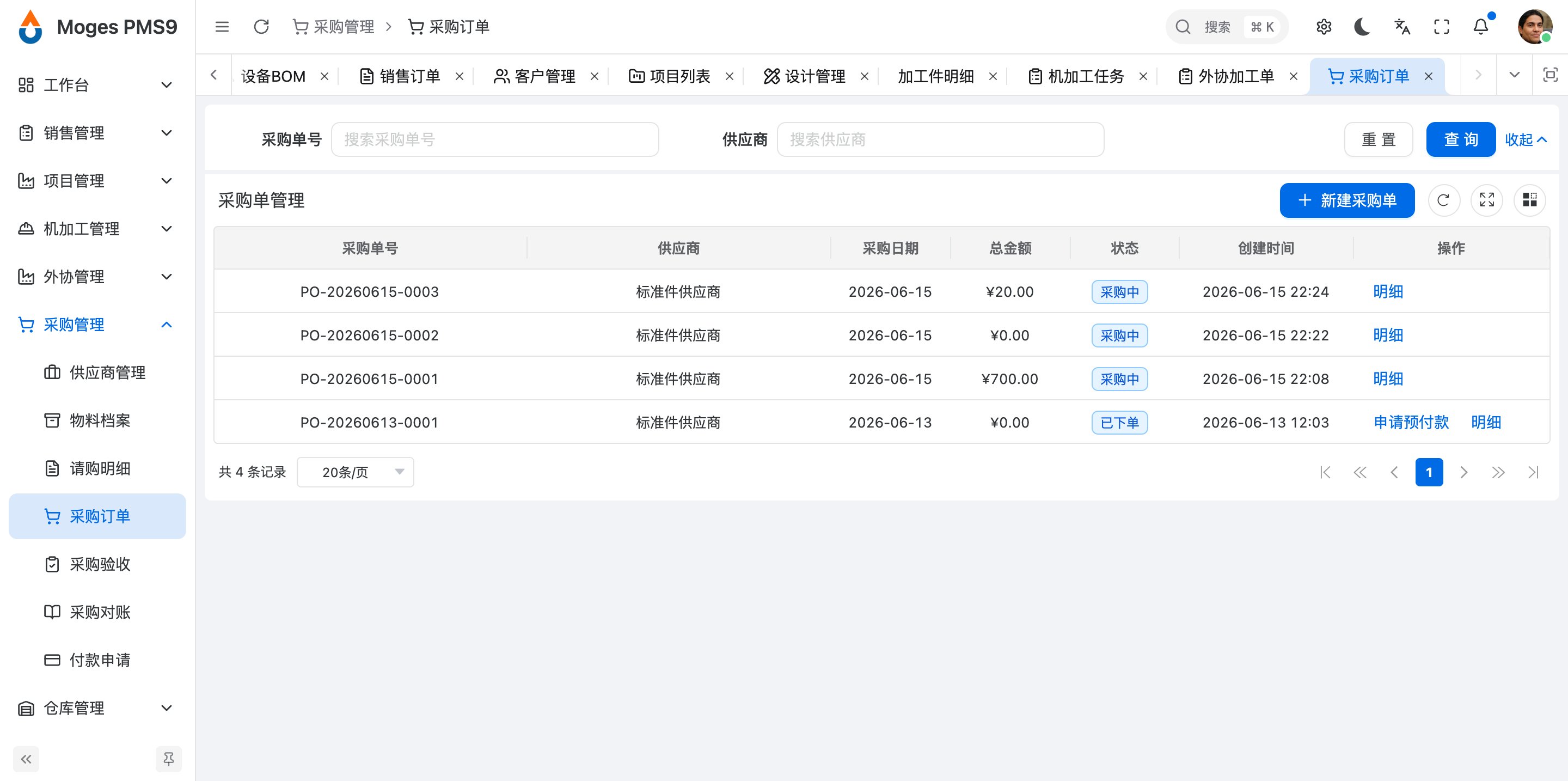Click the 新建采购单 button

point(1347,200)
